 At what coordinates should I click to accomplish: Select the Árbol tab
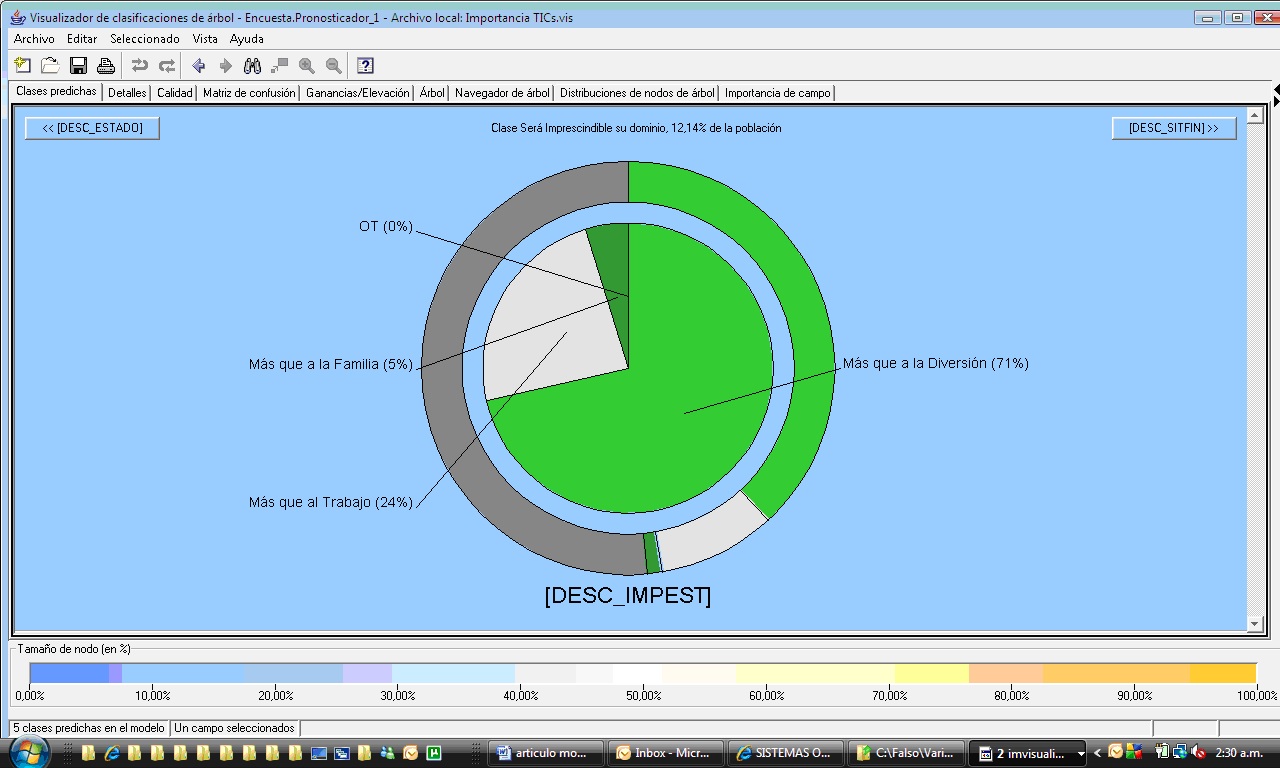tap(432, 93)
